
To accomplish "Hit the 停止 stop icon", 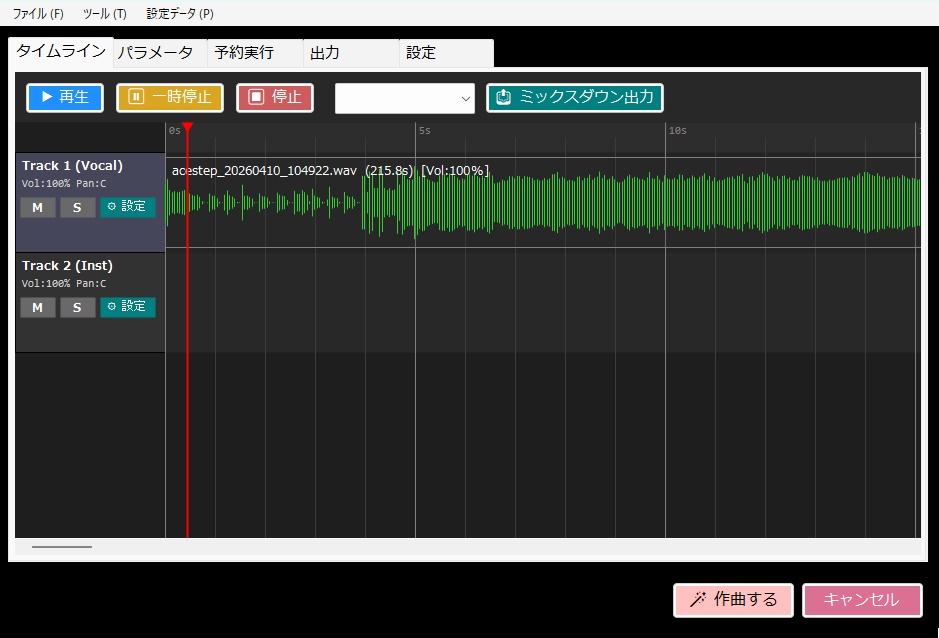I will (256, 97).
